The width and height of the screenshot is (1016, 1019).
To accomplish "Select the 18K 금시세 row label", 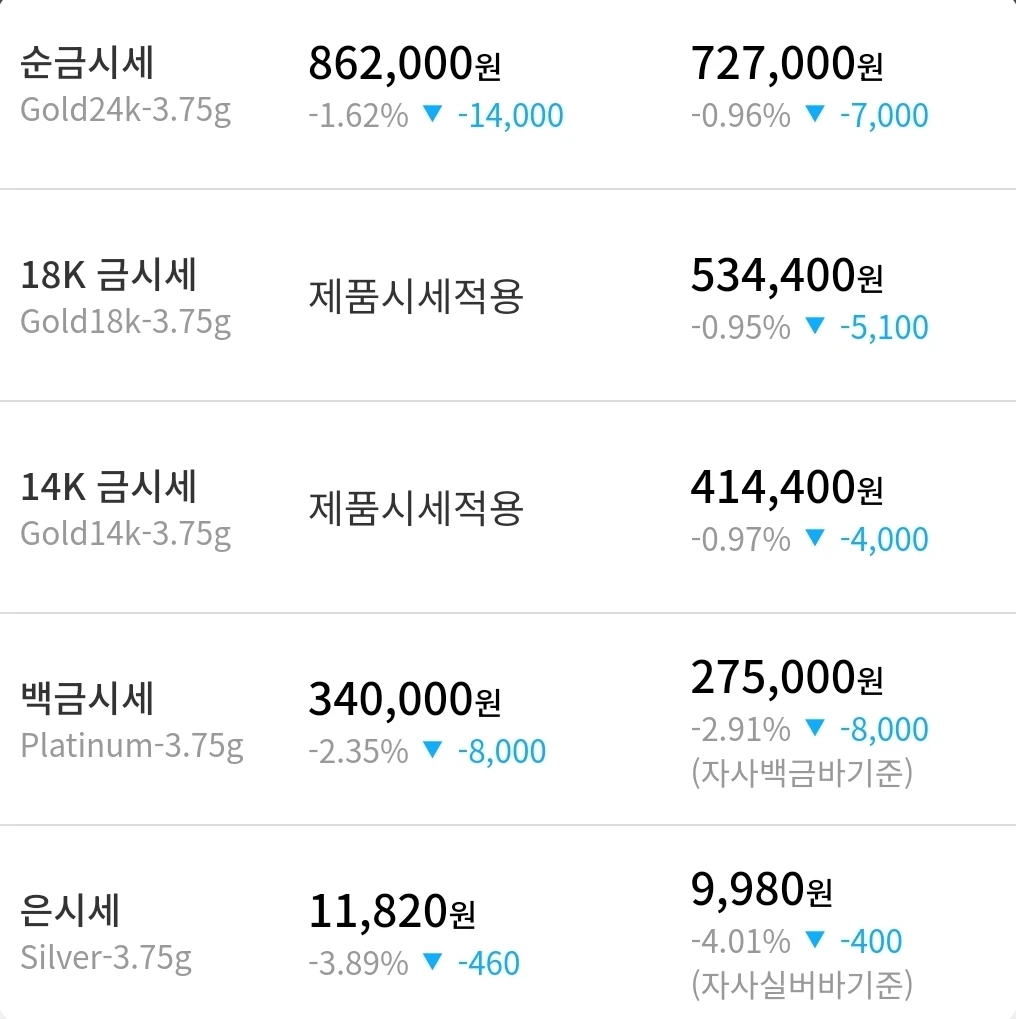I will (125, 296).
